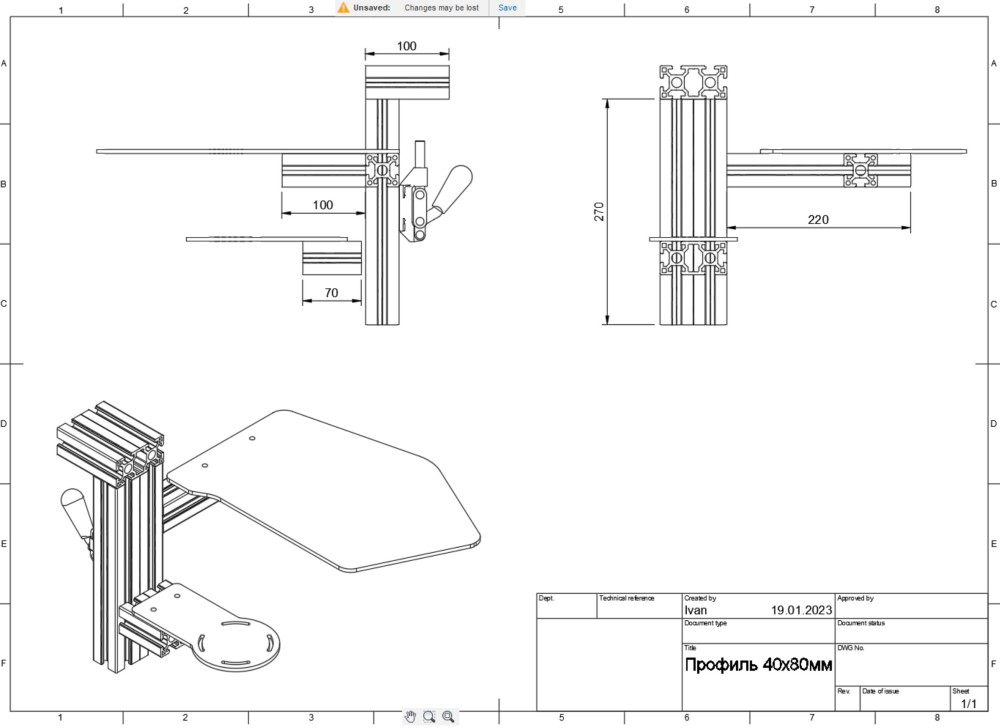Click the 'Changes may be lost' message
1000x728 pixels.
click(x=441, y=8)
